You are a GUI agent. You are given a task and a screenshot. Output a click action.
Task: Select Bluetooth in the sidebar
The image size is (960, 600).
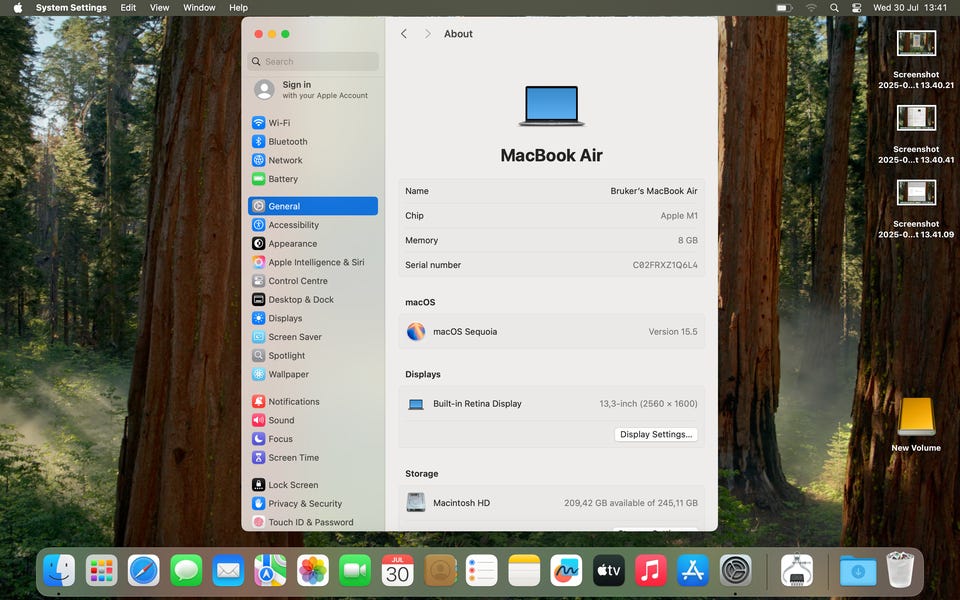pos(287,142)
